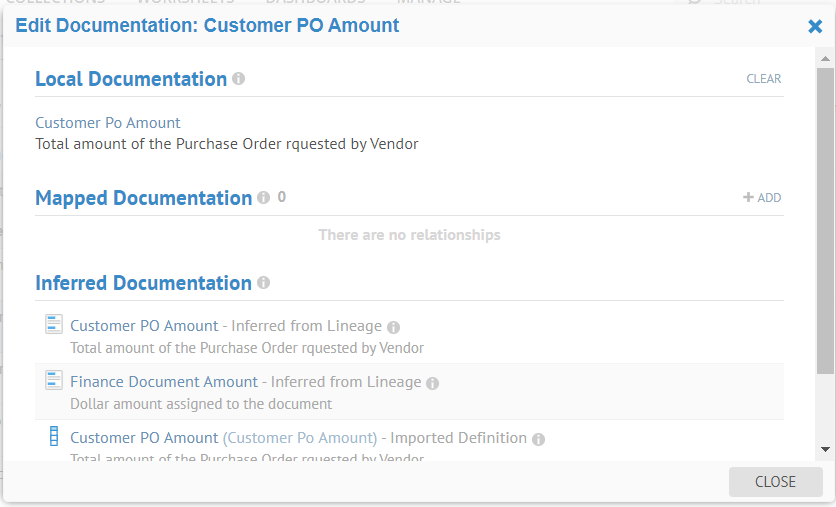Click the scrollbar up arrow
836x507 pixels.
(825, 60)
